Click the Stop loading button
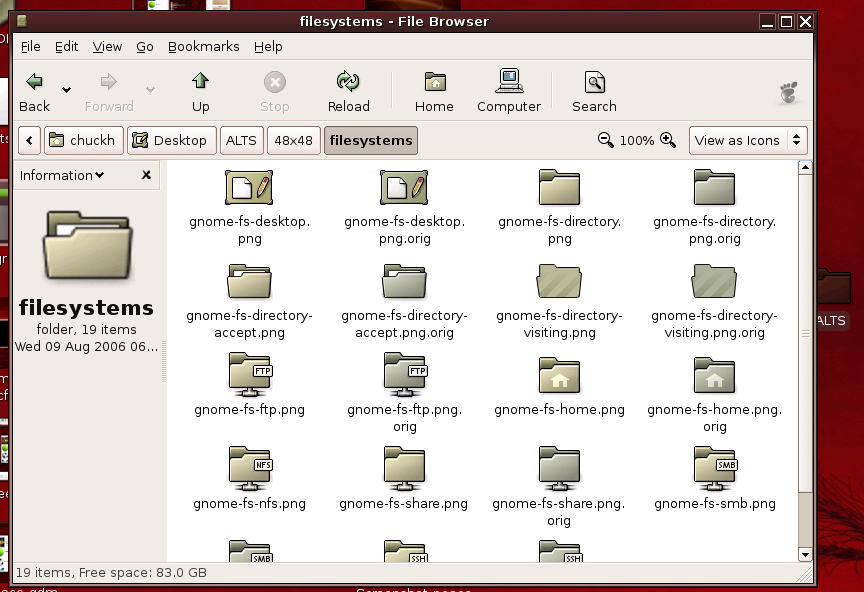 tap(274, 92)
